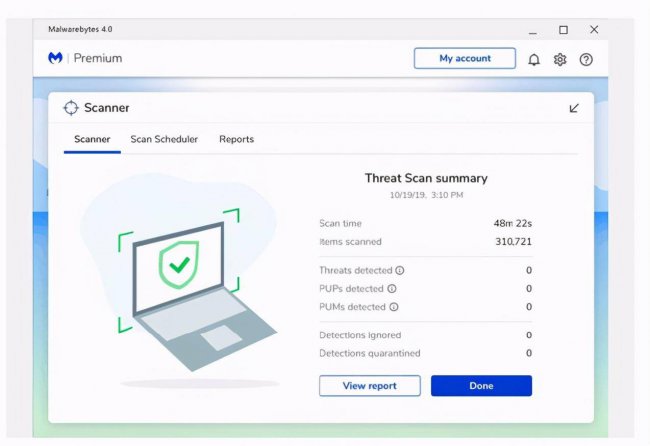Click the help question mark icon
Viewport: 650px width, 446px height.
pyautogui.click(x=586, y=60)
